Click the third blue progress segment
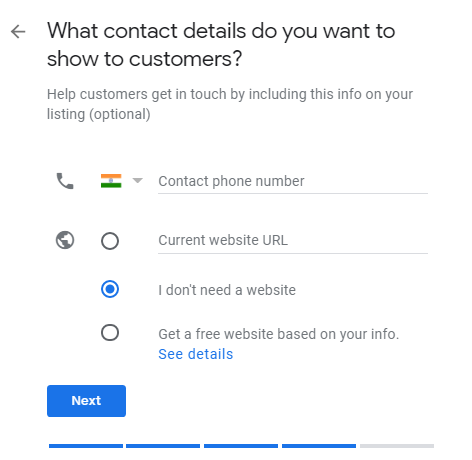 [241, 446]
